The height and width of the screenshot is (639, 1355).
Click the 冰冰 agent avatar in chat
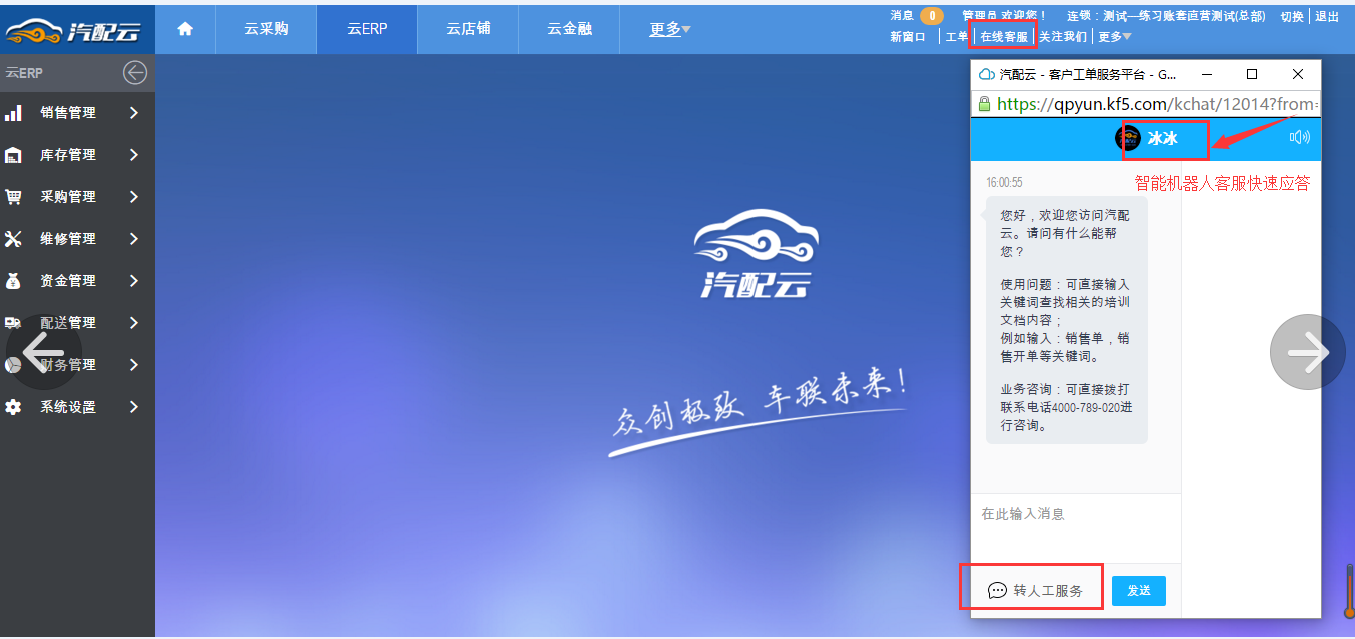tap(1128, 138)
